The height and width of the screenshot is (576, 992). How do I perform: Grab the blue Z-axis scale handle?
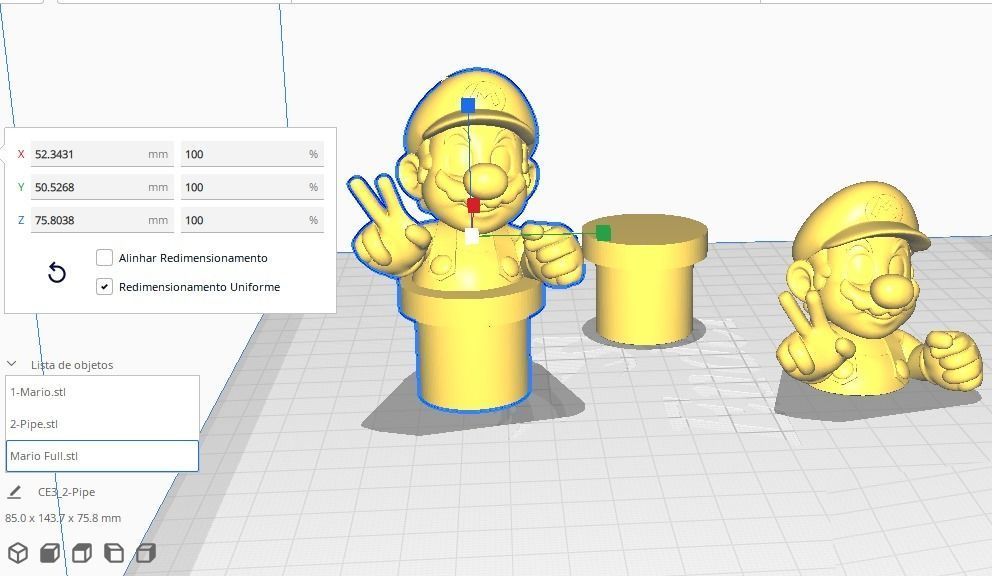468,105
